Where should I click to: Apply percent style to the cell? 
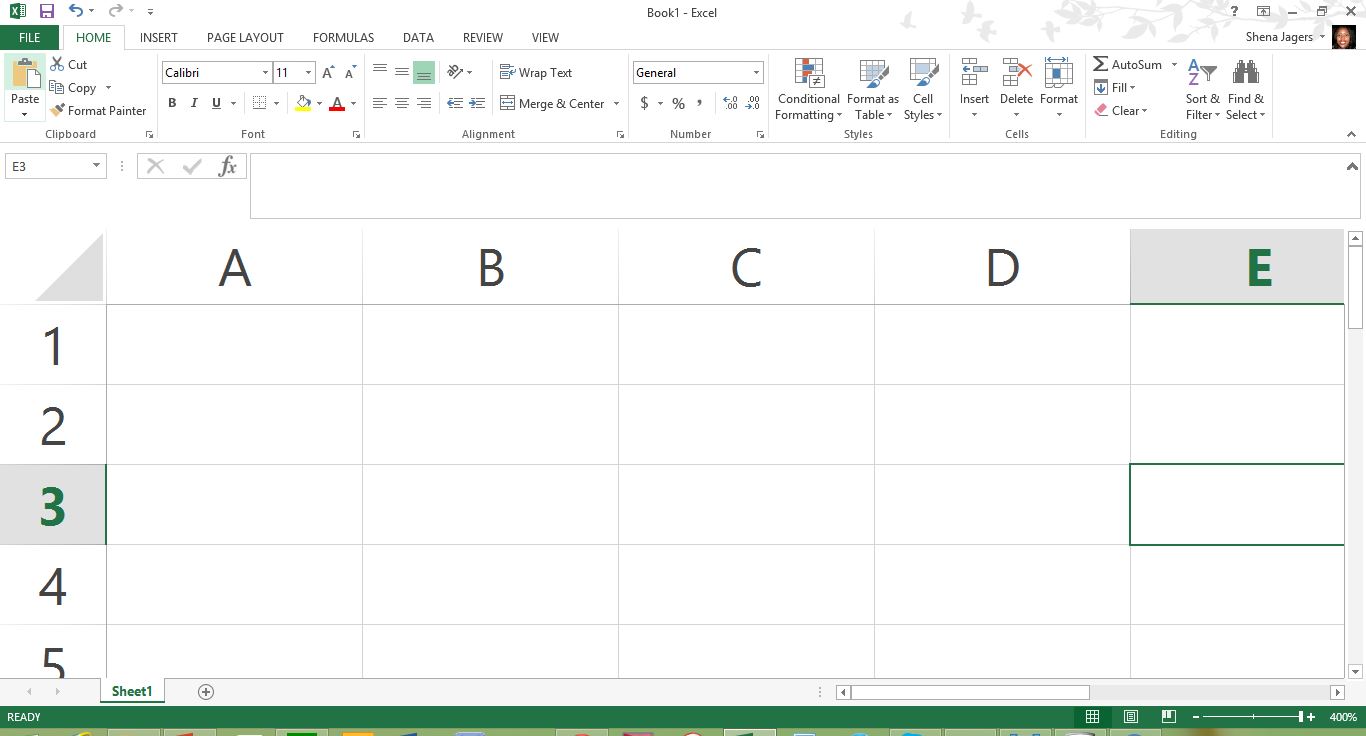pyautogui.click(x=678, y=103)
